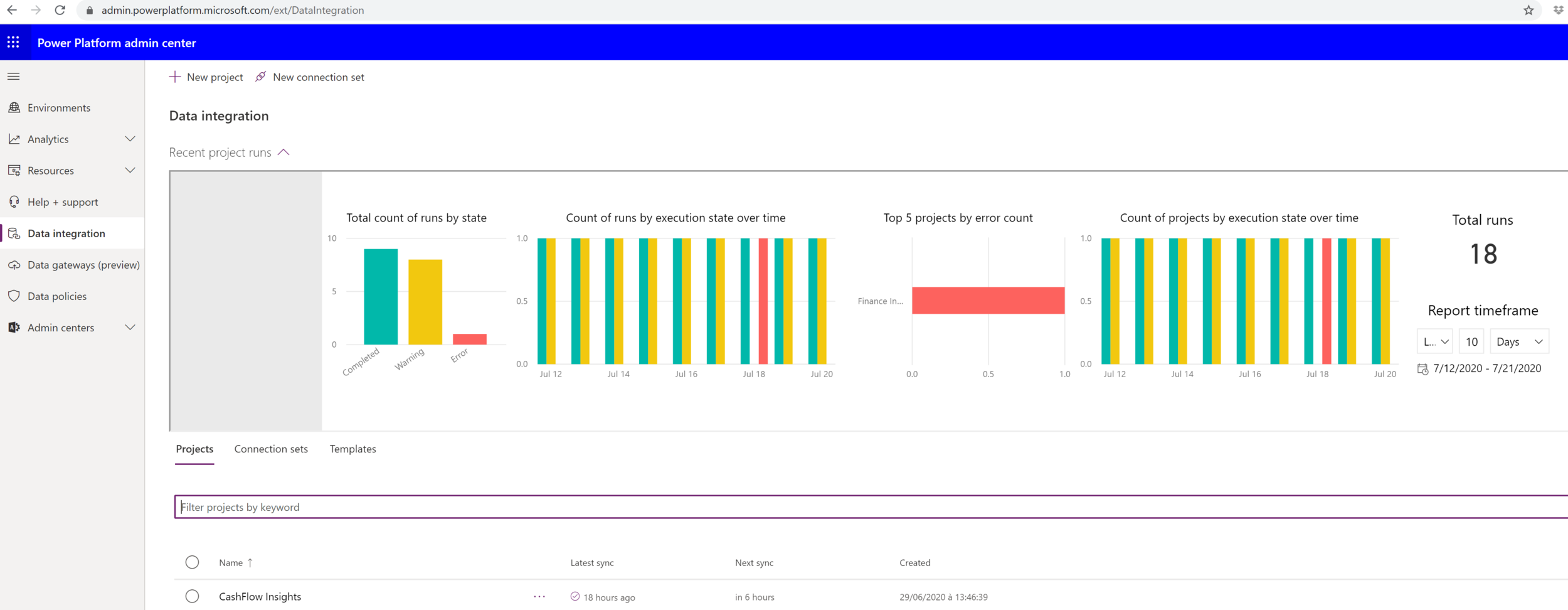
Task: Select all projects with header circle
Action: click(x=192, y=562)
